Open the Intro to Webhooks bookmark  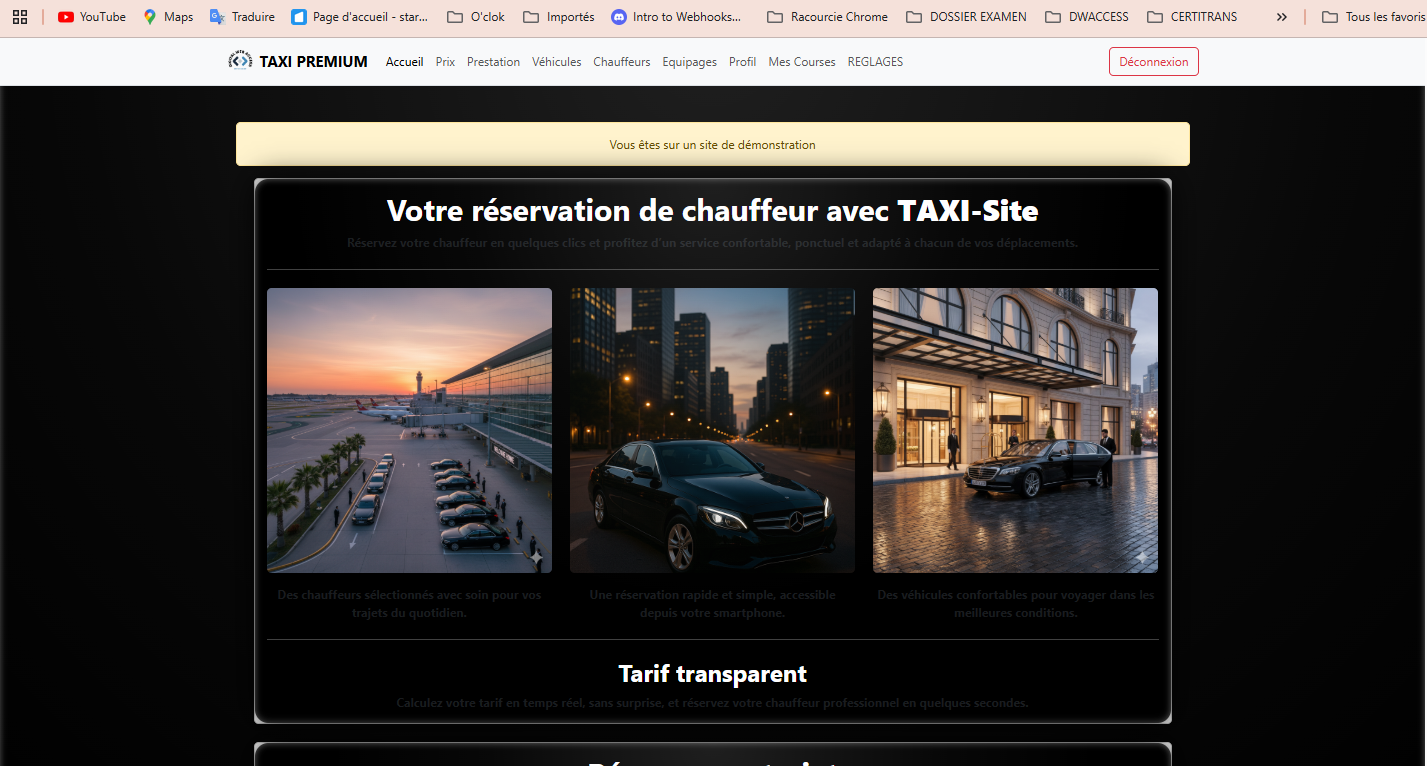pos(678,16)
